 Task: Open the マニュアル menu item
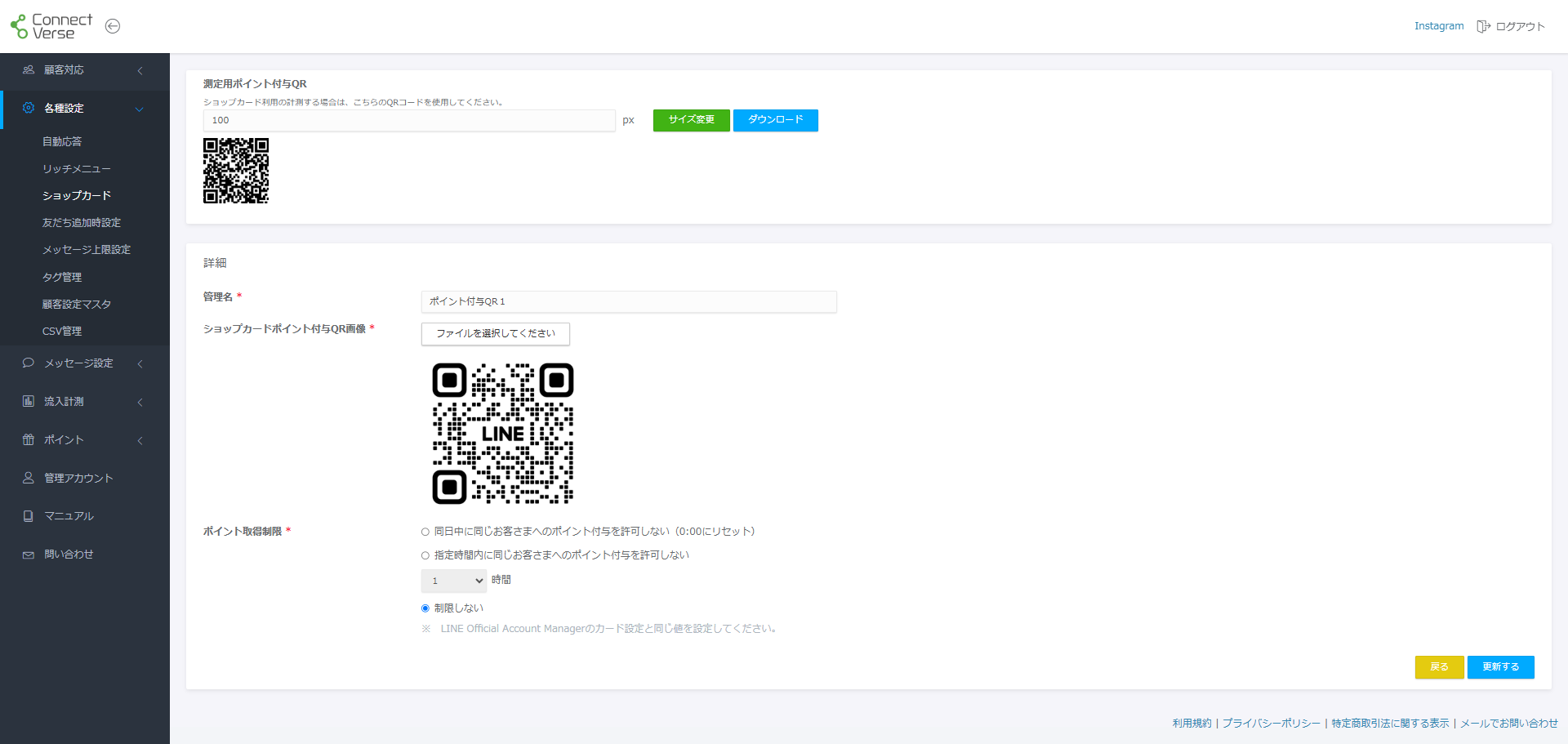tap(69, 516)
